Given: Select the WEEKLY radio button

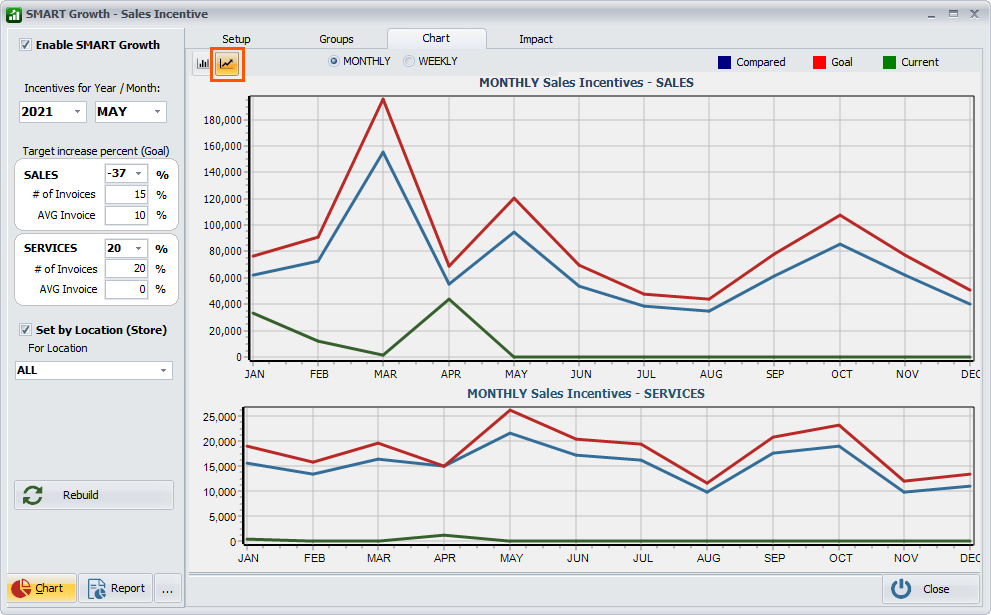Looking at the screenshot, I should click(x=409, y=61).
